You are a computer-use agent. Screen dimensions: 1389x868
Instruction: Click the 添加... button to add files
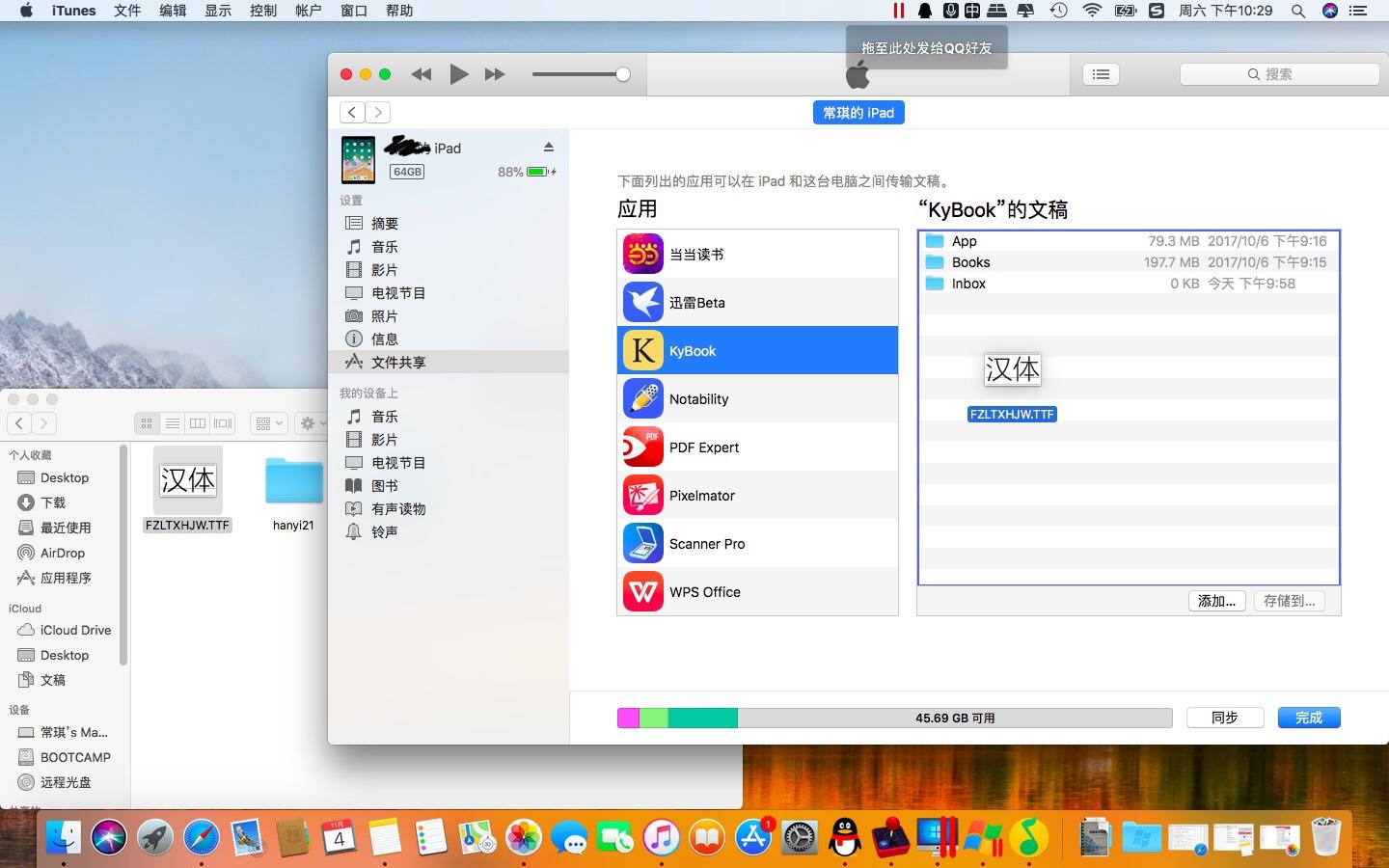1215,601
